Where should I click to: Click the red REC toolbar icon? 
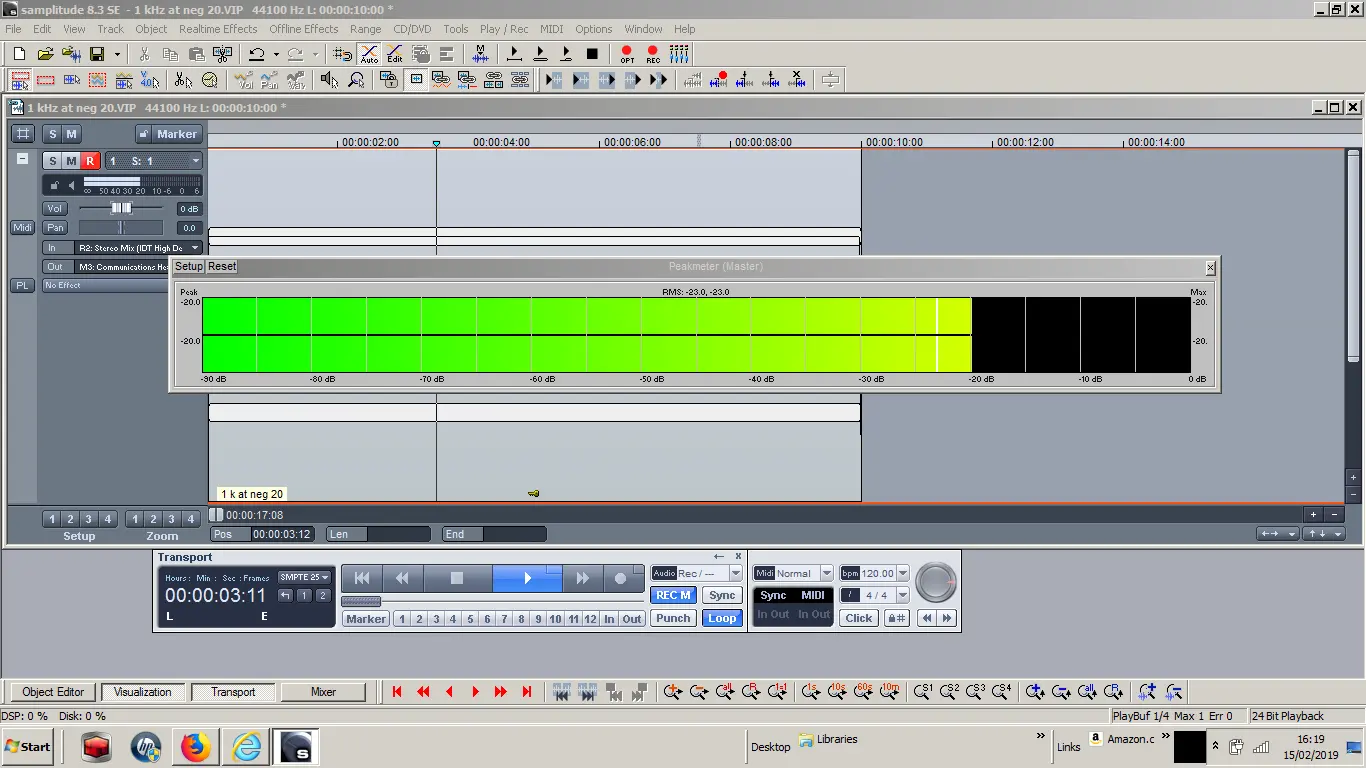click(x=653, y=54)
